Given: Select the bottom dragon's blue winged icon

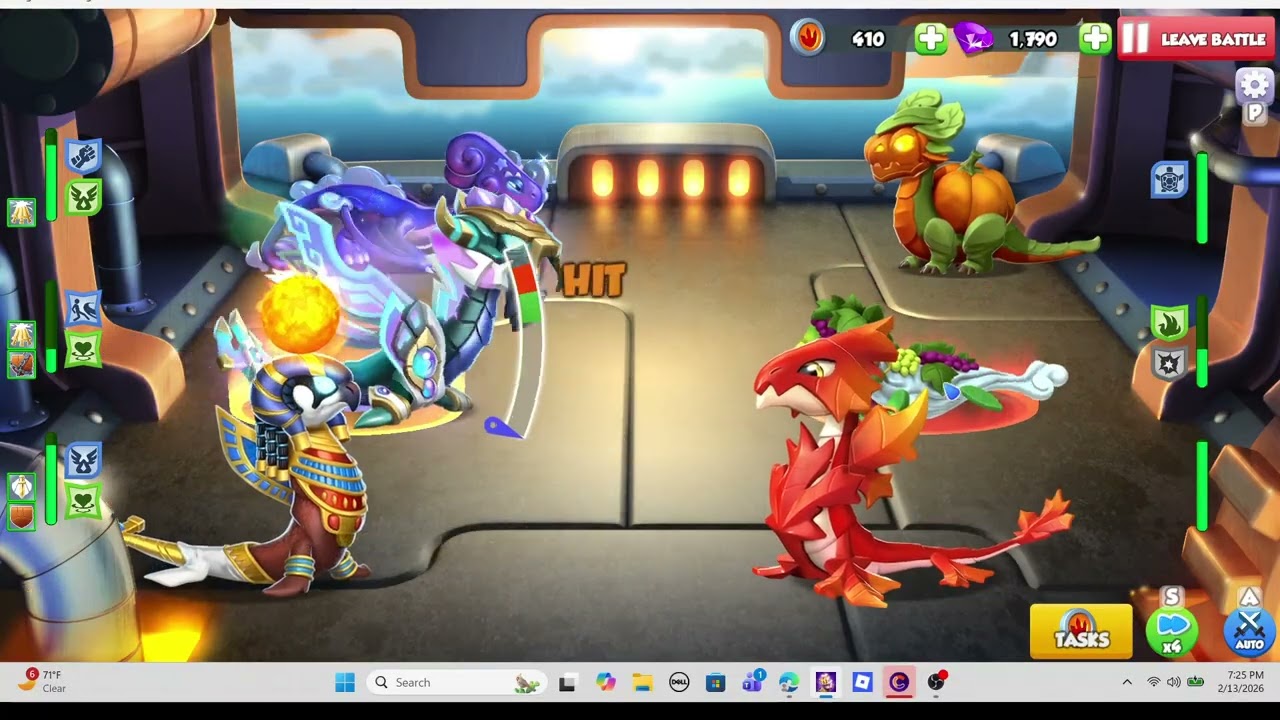Looking at the screenshot, I should [83, 460].
